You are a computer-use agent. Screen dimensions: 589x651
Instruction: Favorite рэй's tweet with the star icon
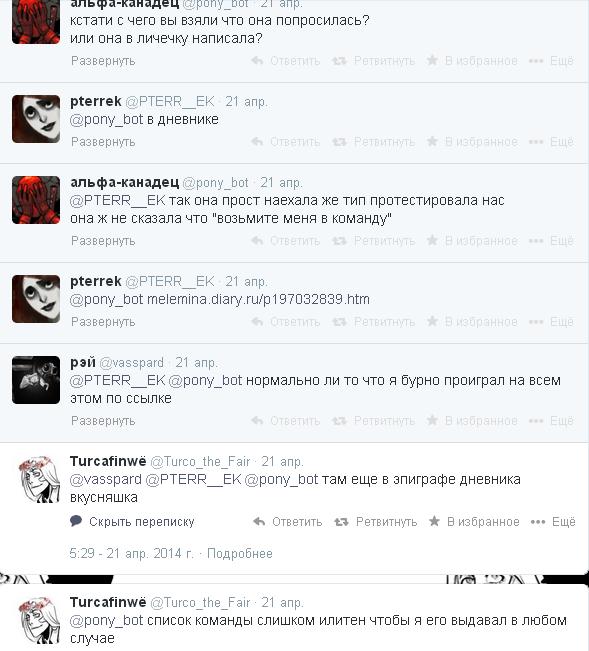coord(472,421)
